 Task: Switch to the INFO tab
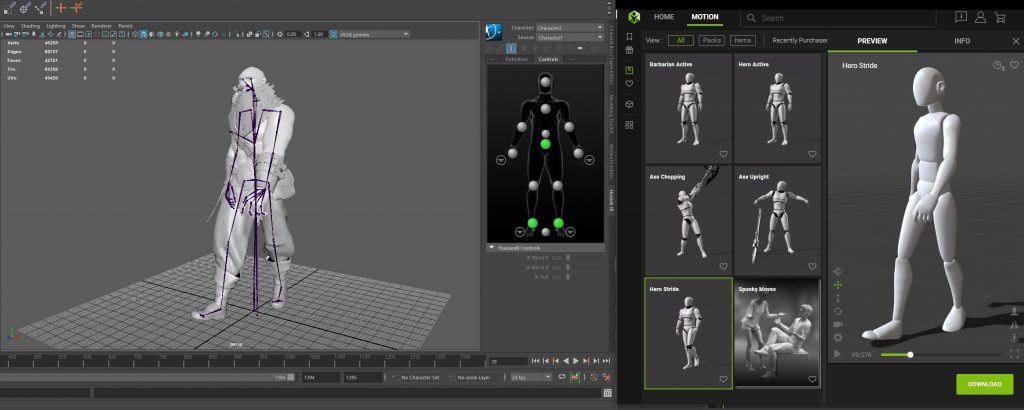click(x=961, y=41)
